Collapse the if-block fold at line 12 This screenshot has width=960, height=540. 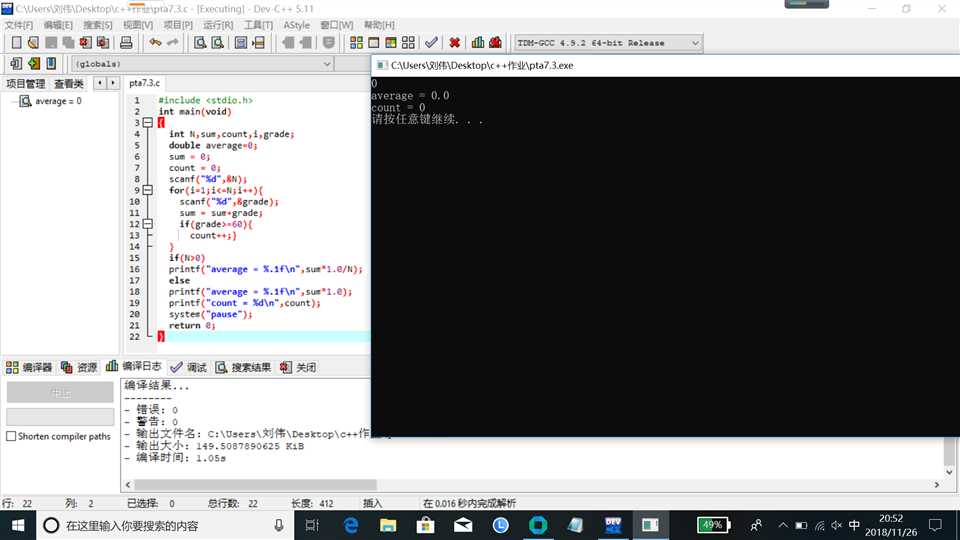coord(148,223)
